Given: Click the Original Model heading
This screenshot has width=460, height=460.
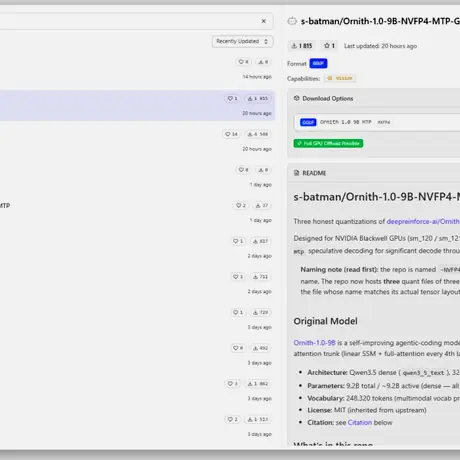Looking at the screenshot, I should pos(325,321).
